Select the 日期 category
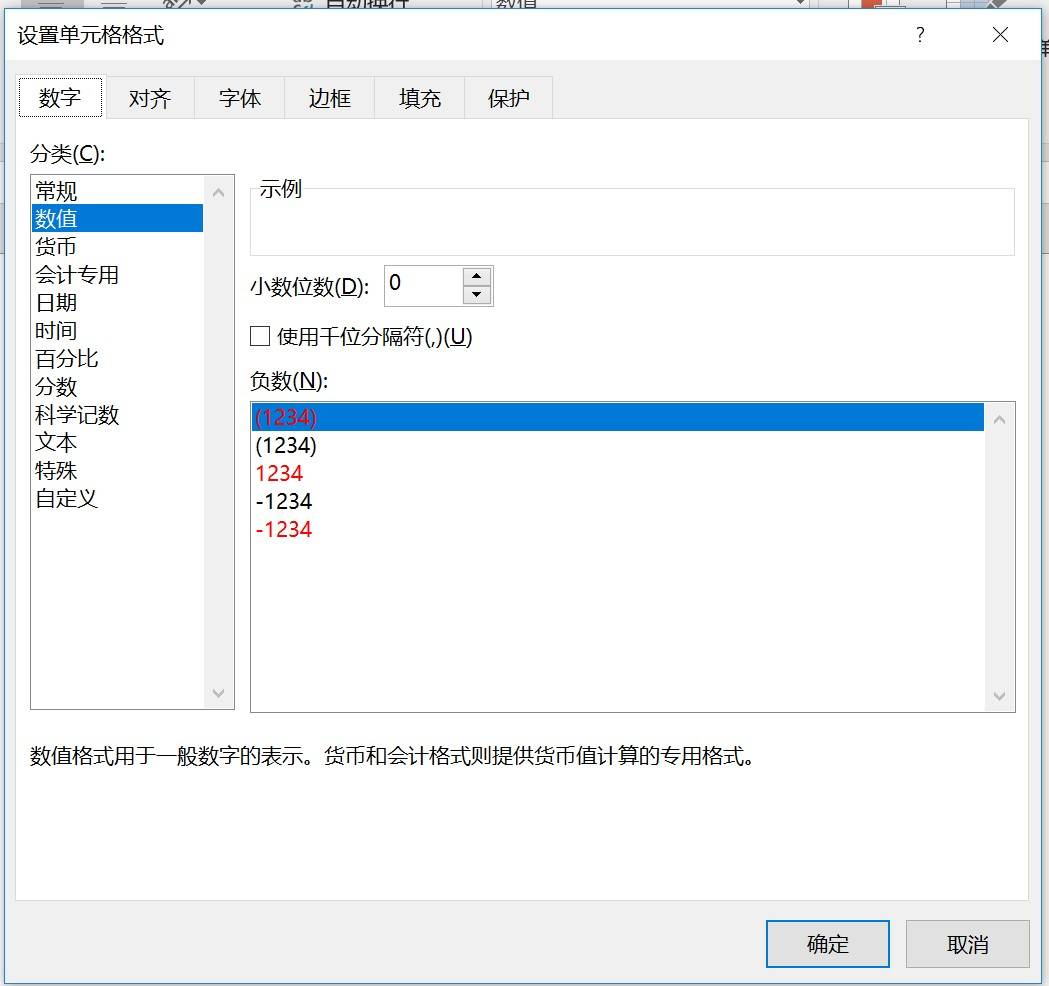Image resolution: width=1049 pixels, height=986 pixels. point(56,303)
